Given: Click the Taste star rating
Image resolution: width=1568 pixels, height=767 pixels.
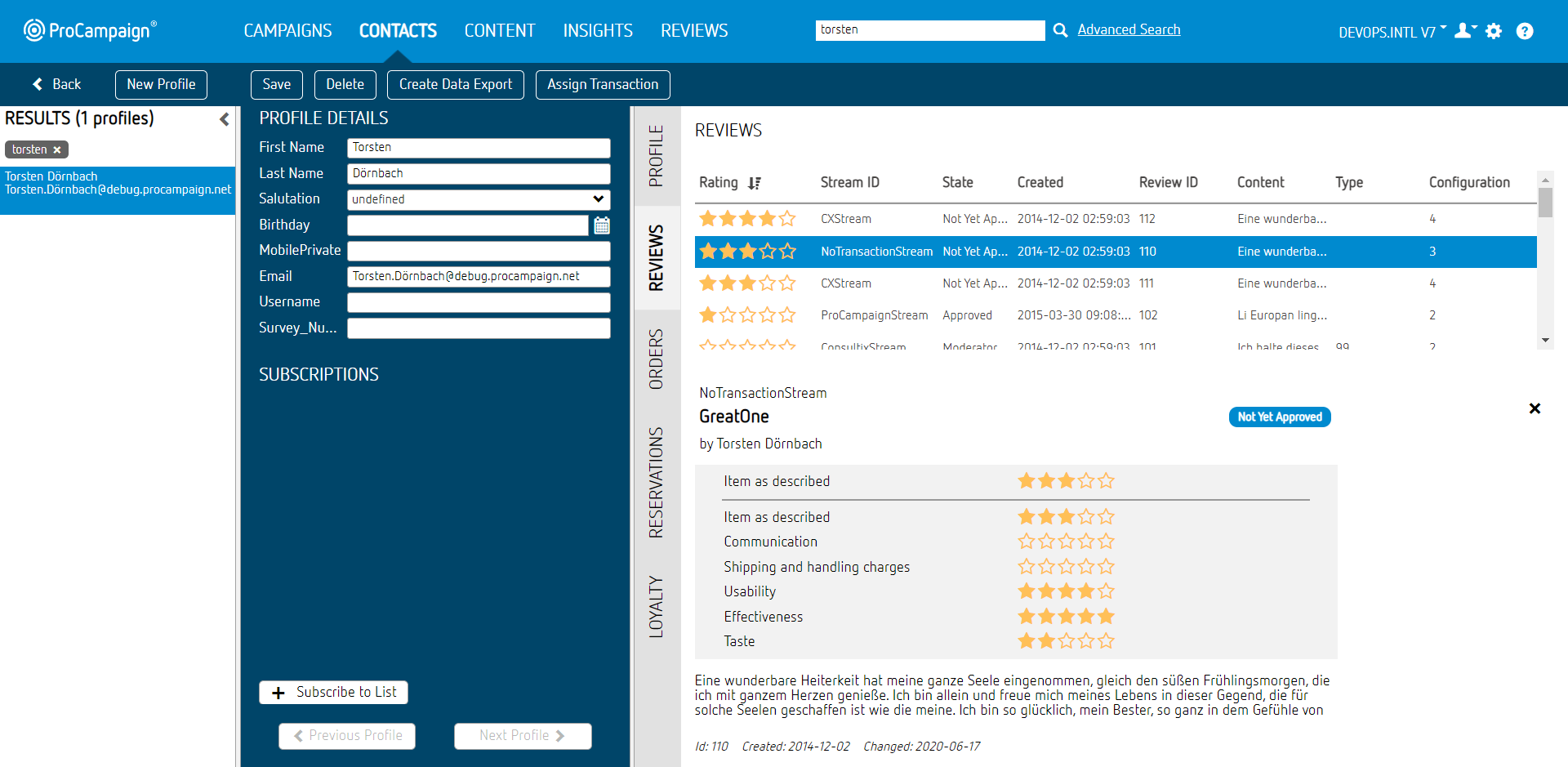Looking at the screenshot, I should tap(1066, 641).
